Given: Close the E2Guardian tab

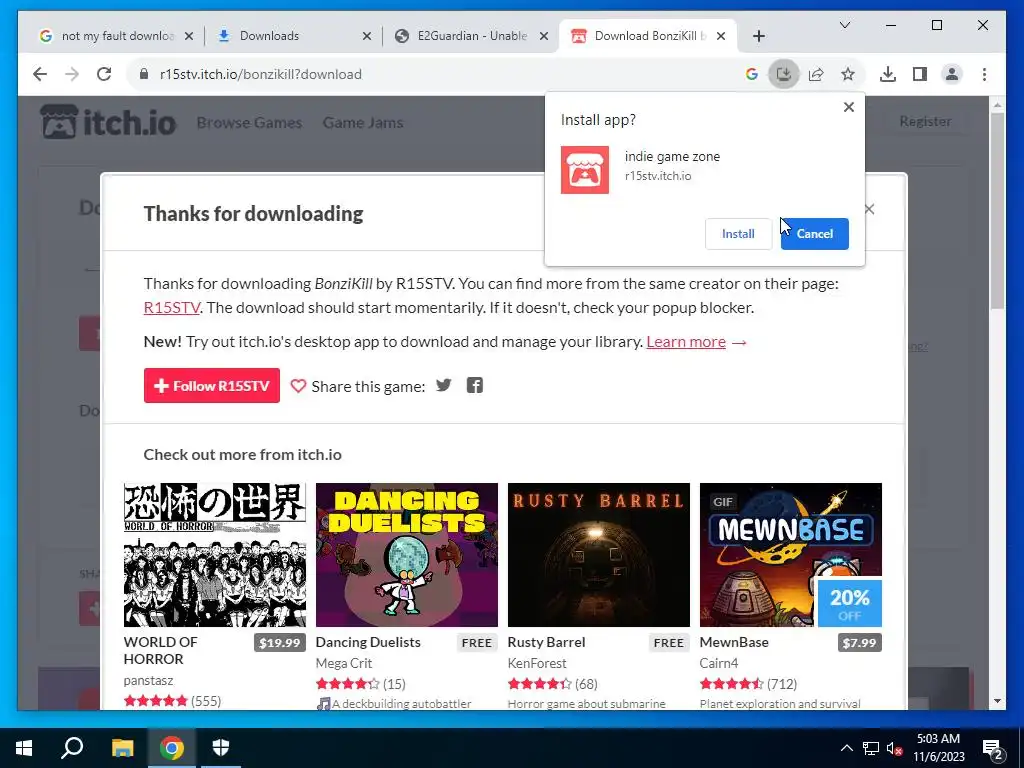Looking at the screenshot, I should (x=543, y=37).
